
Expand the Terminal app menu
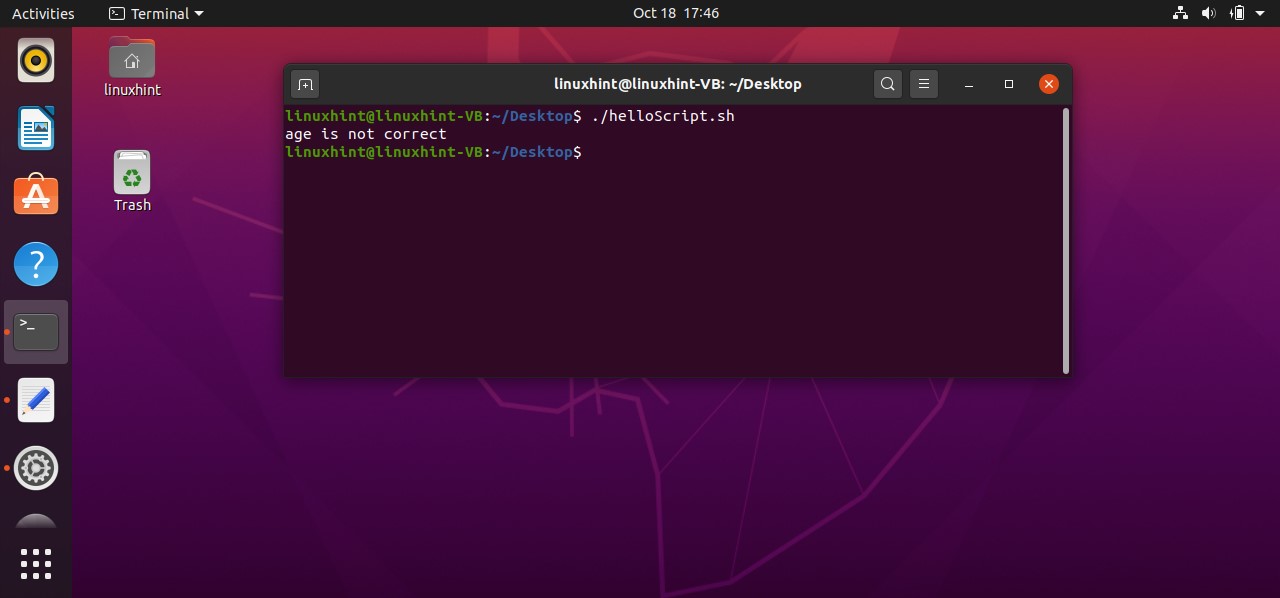pos(156,13)
